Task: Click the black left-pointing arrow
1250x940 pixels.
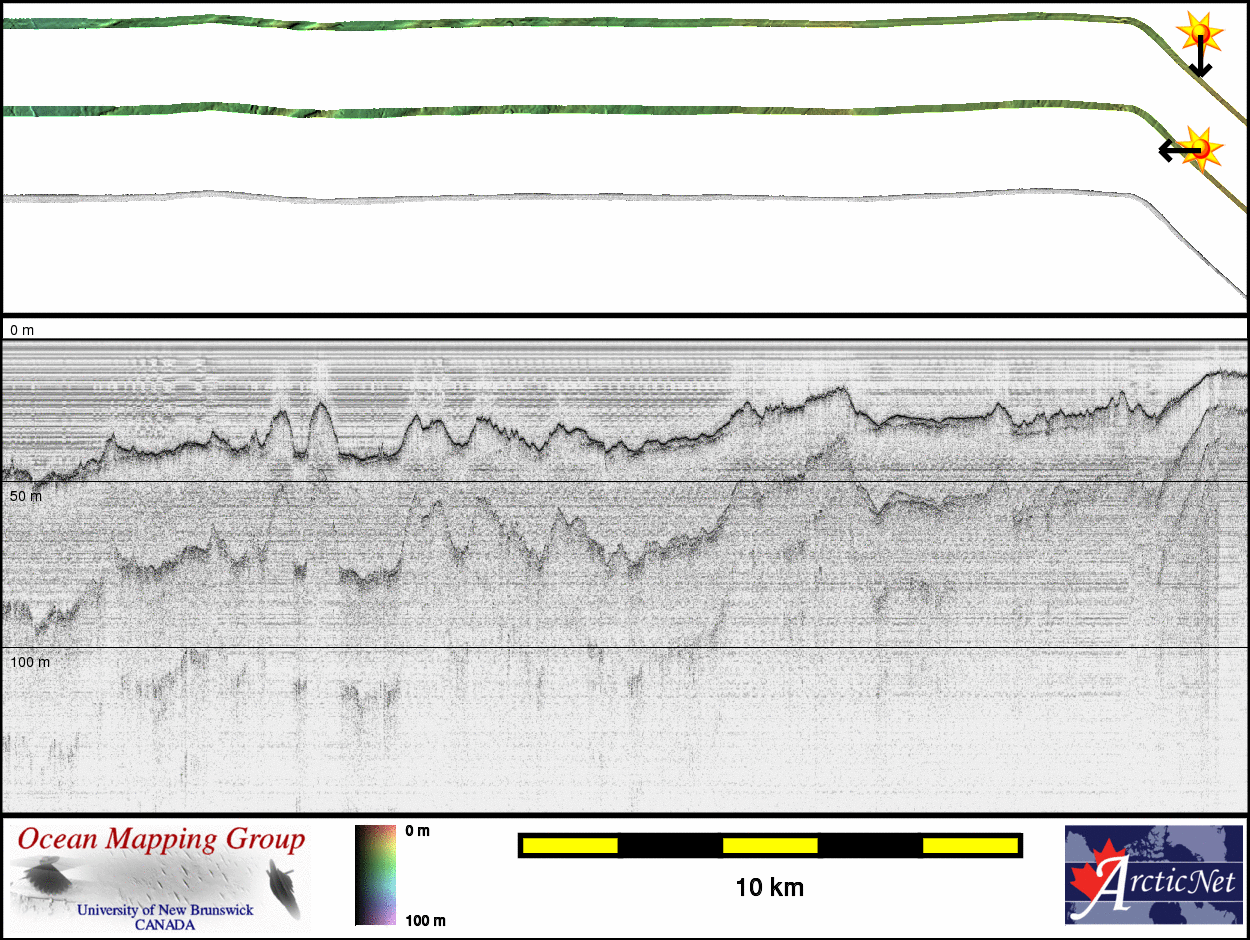Action: pyautogui.click(x=1175, y=151)
